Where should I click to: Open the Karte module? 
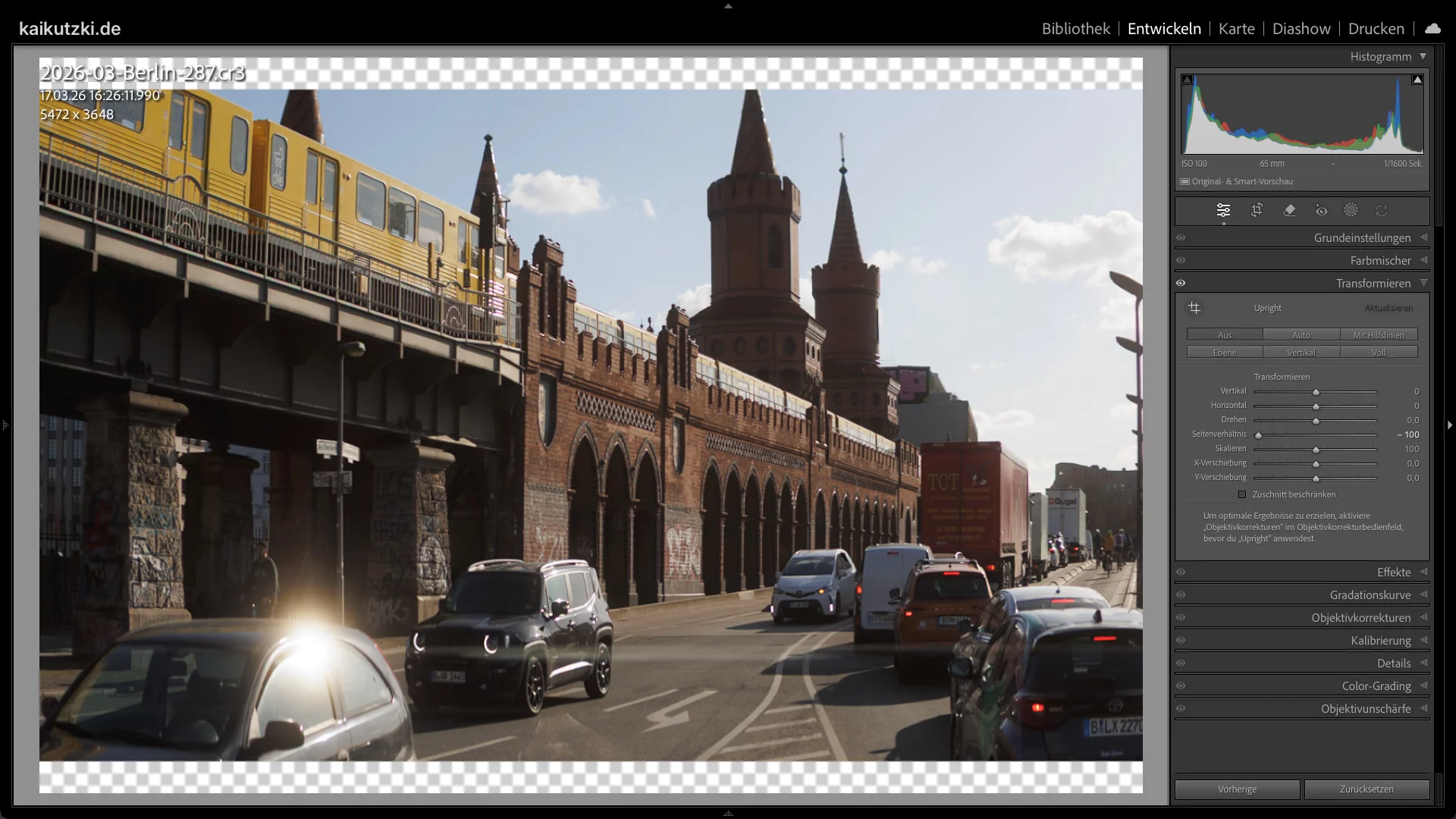1236,29
